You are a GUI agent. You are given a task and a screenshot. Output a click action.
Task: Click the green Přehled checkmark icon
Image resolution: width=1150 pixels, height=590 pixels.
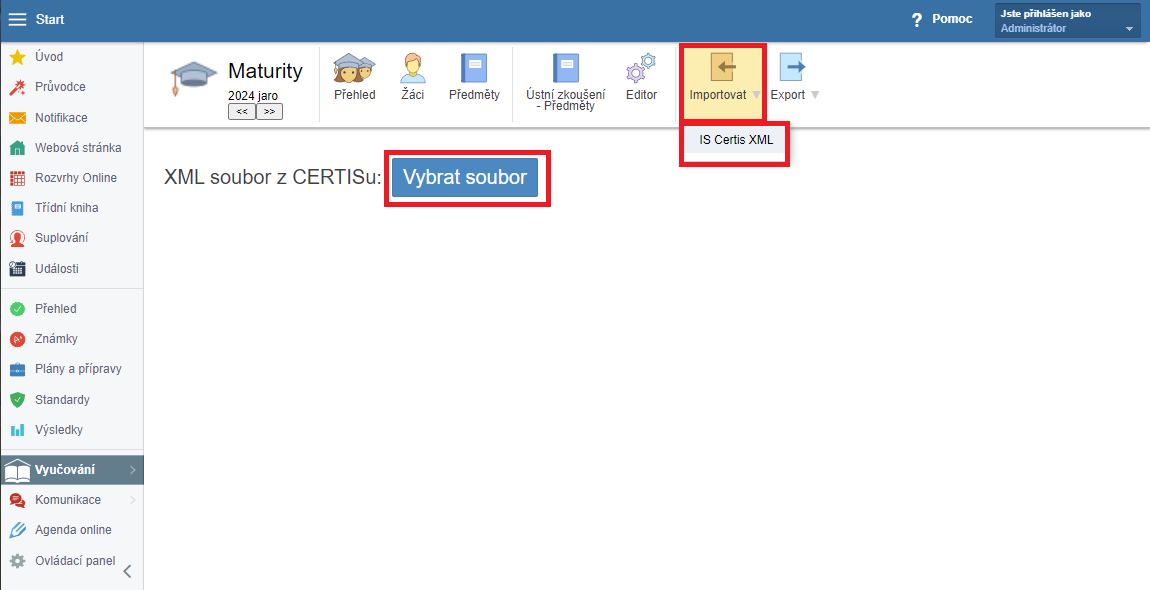tap(18, 309)
